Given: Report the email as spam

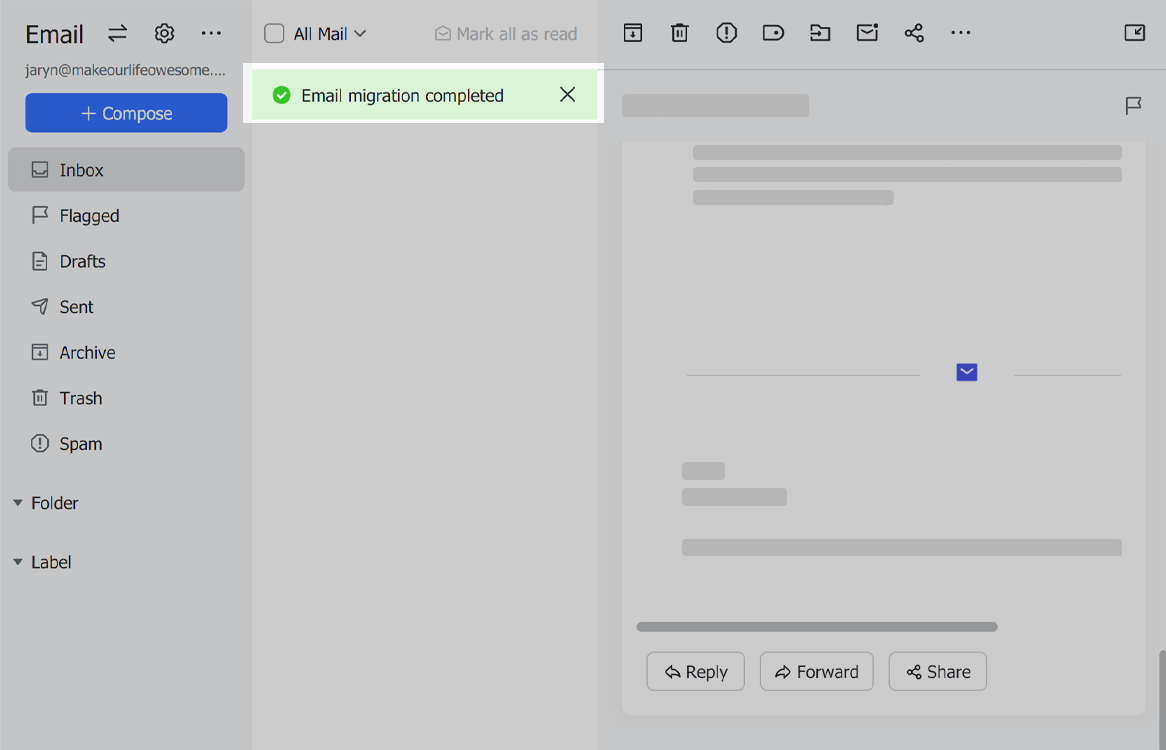Looking at the screenshot, I should 726,32.
